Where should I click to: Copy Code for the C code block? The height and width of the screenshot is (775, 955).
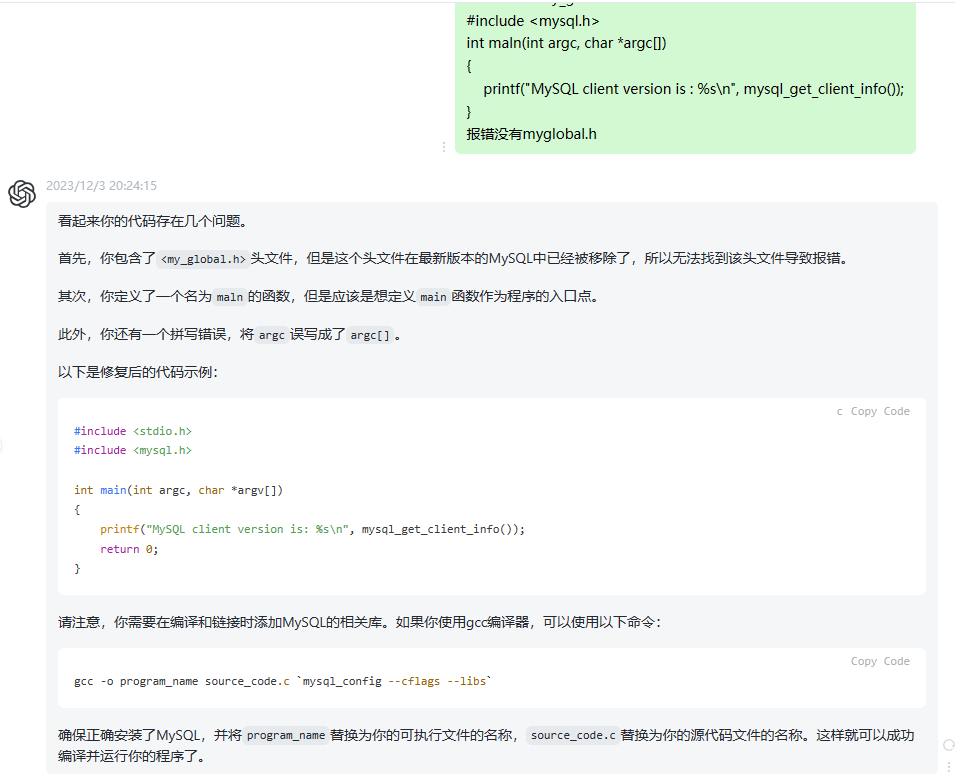[x=880, y=411]
